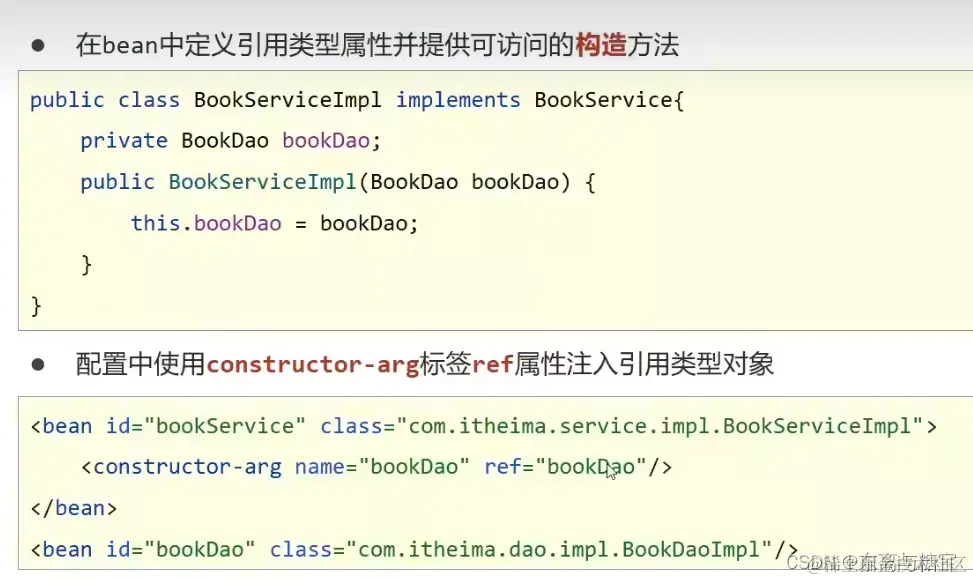Click "BookService{" at the end of the class declaration

[609, 100]
